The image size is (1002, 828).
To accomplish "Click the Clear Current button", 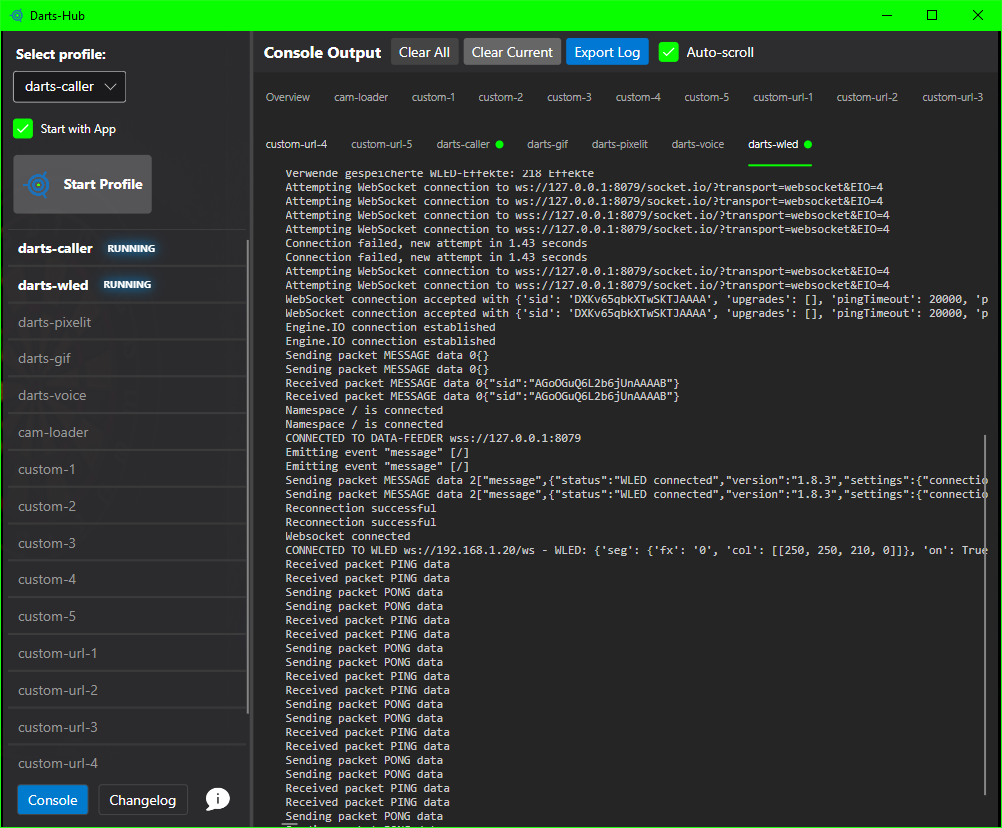I will point(512,52).
